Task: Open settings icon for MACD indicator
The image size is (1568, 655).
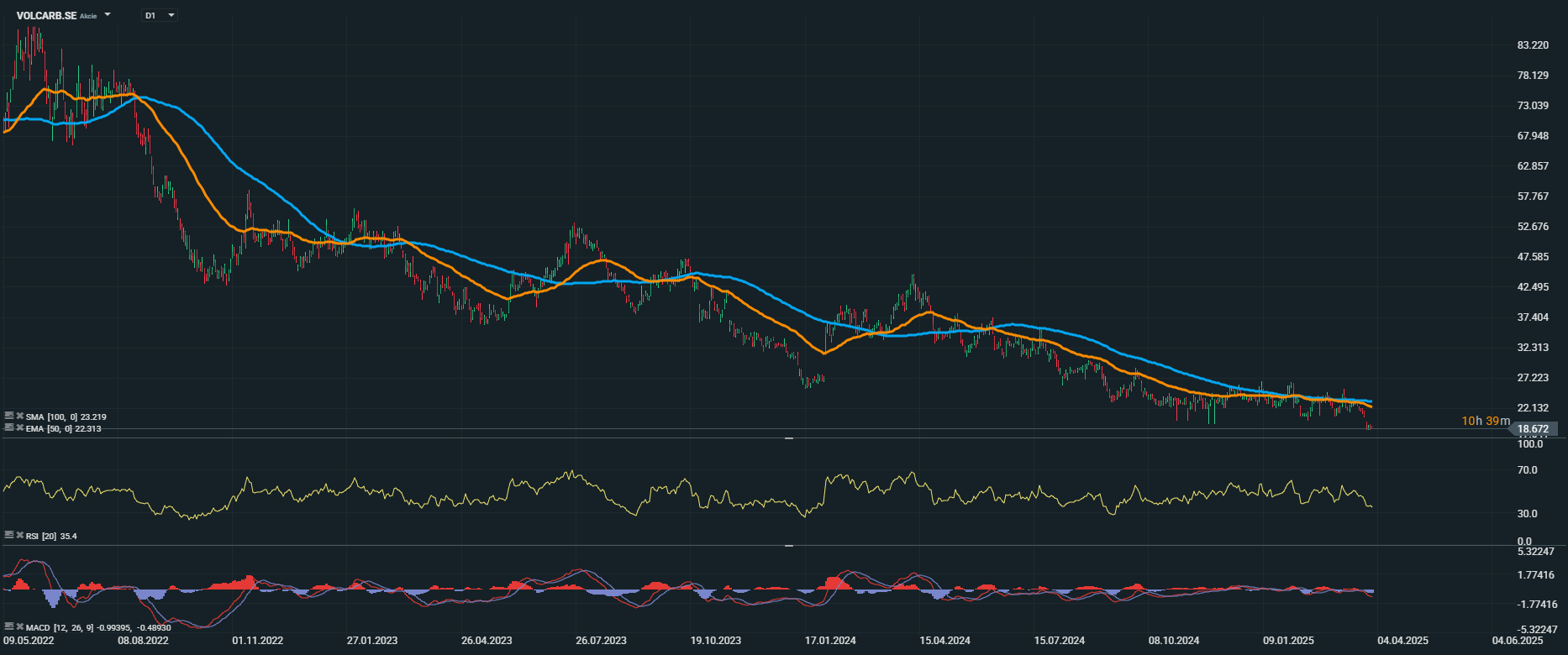Action: pos(8,627)
